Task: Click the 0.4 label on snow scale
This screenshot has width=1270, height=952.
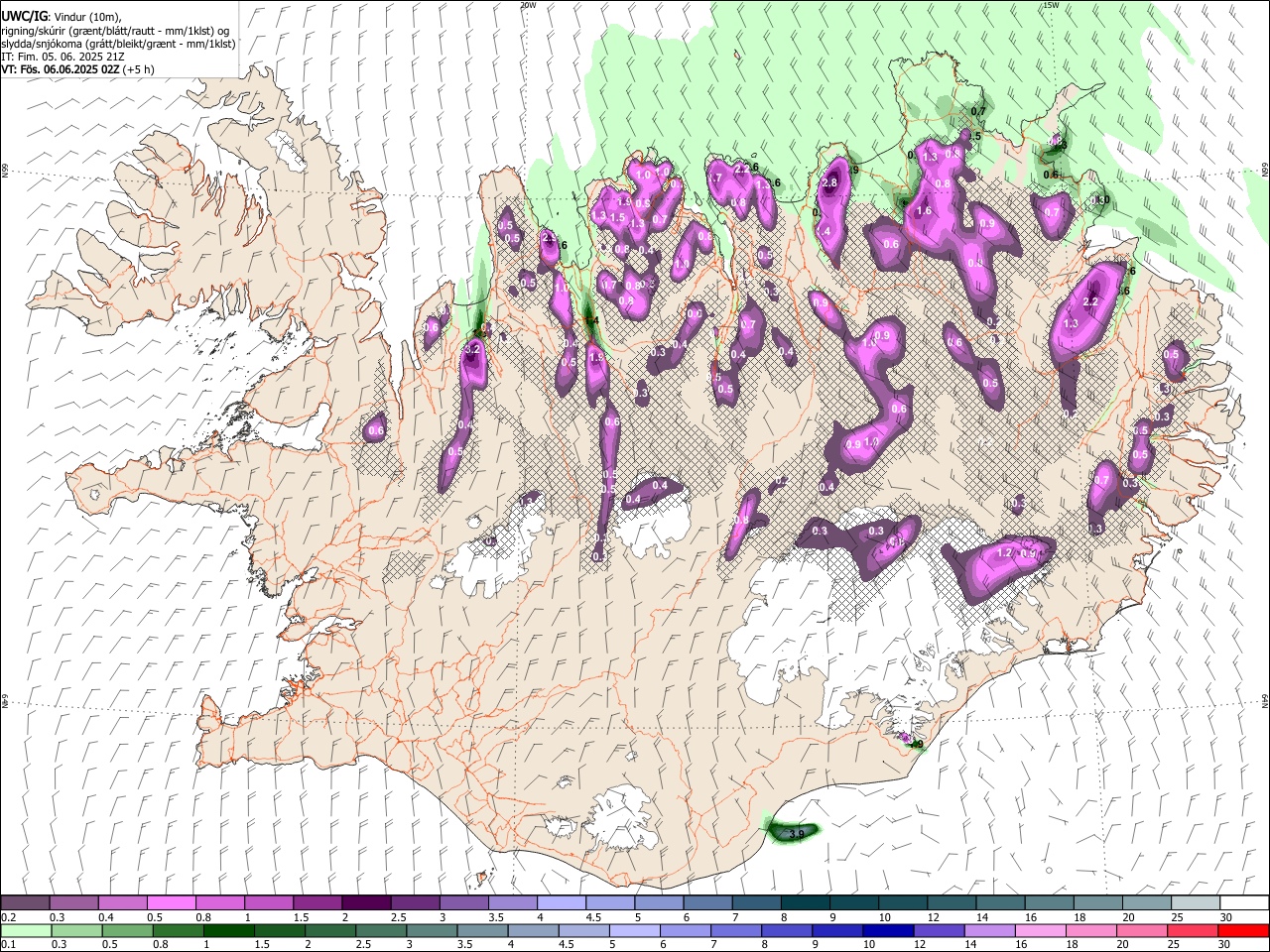Action: click(x=106, y=917)
